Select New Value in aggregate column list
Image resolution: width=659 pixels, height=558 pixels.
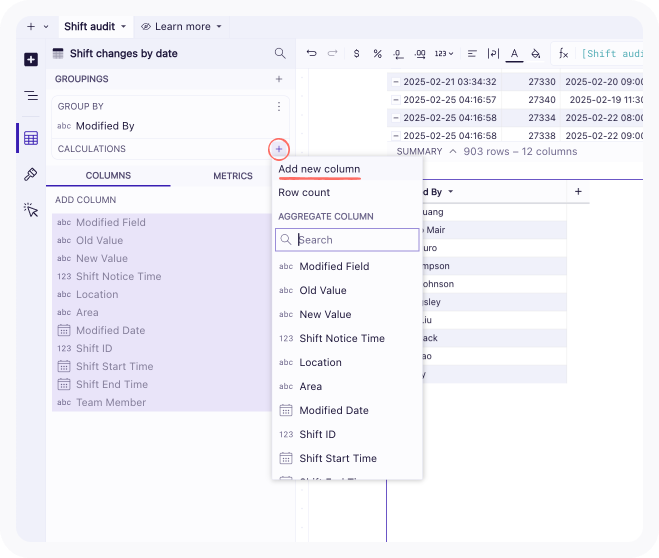(x=347, y=314)
